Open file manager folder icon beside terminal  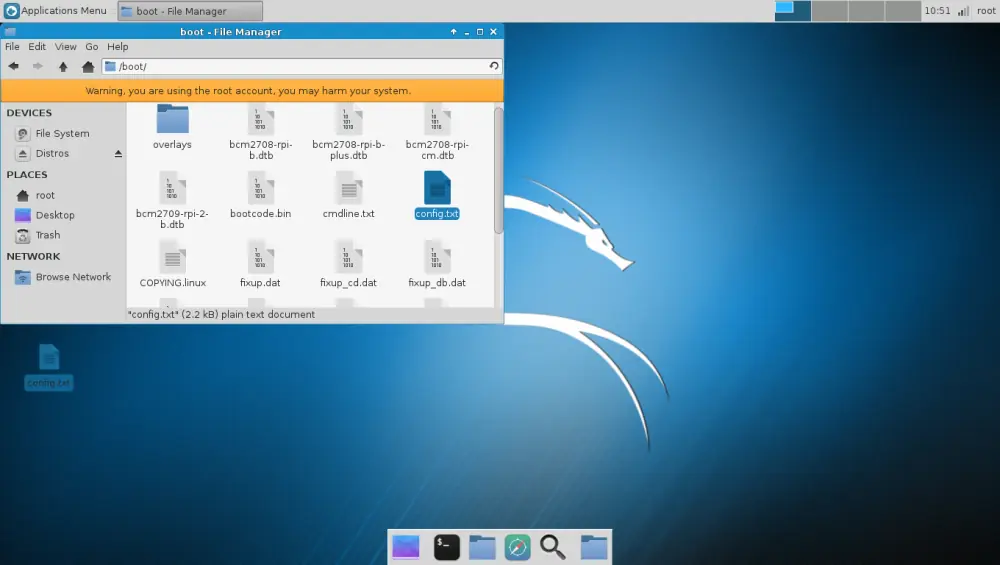tap(482, 547)
